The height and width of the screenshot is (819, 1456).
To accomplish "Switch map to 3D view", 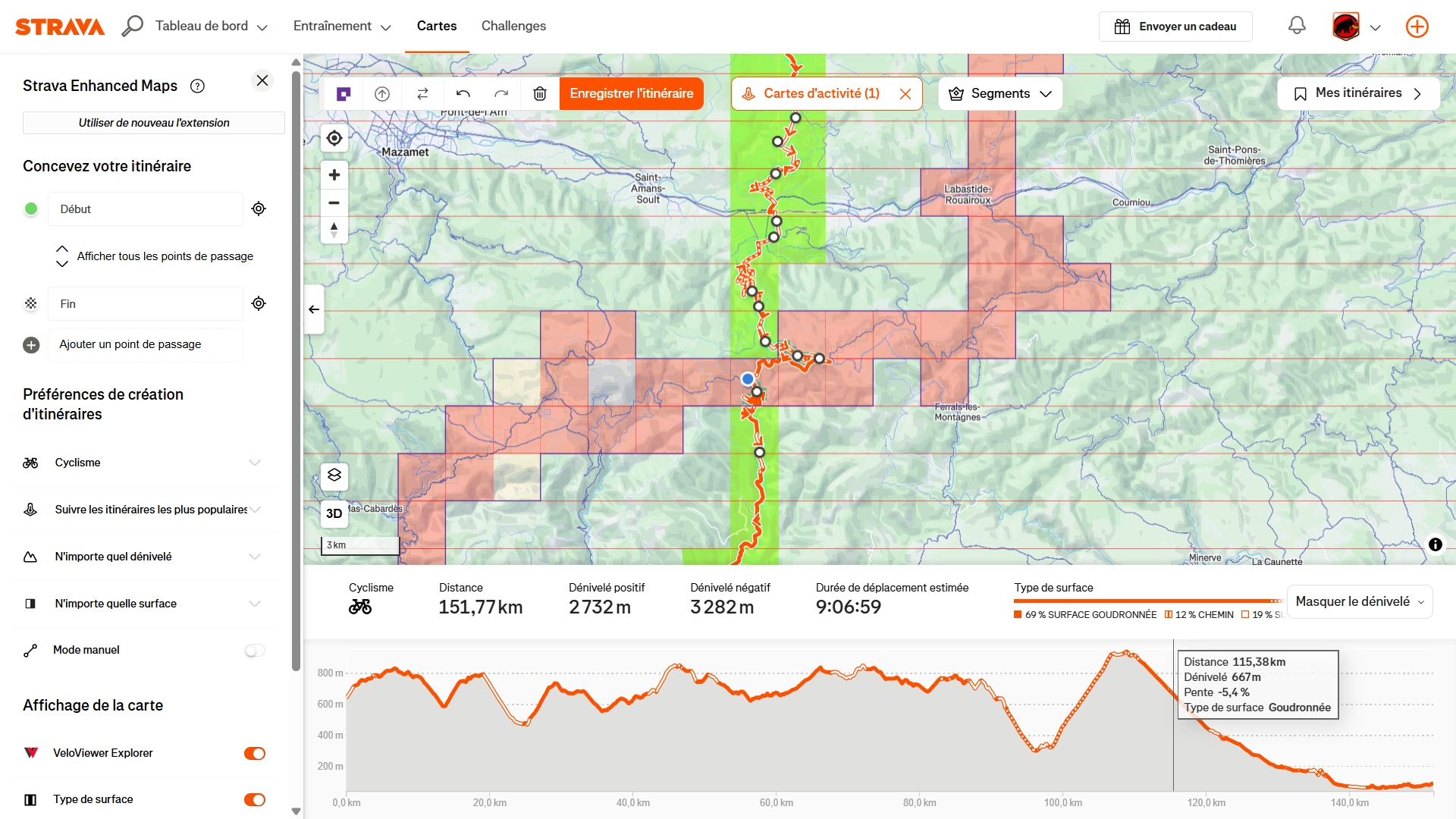I will [x=334, y=513].
